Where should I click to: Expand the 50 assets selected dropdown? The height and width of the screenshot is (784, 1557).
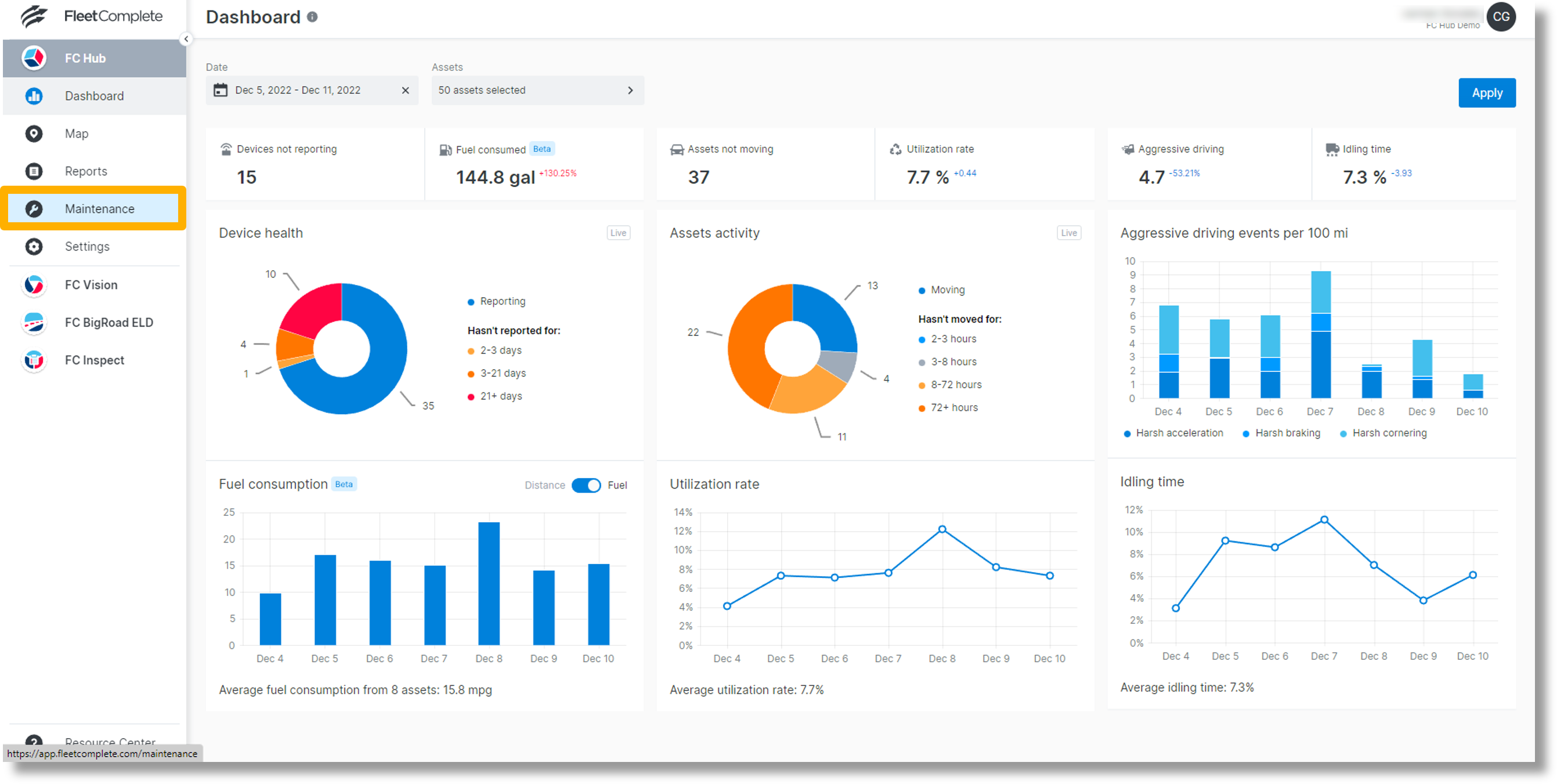(x=537, y=90)
